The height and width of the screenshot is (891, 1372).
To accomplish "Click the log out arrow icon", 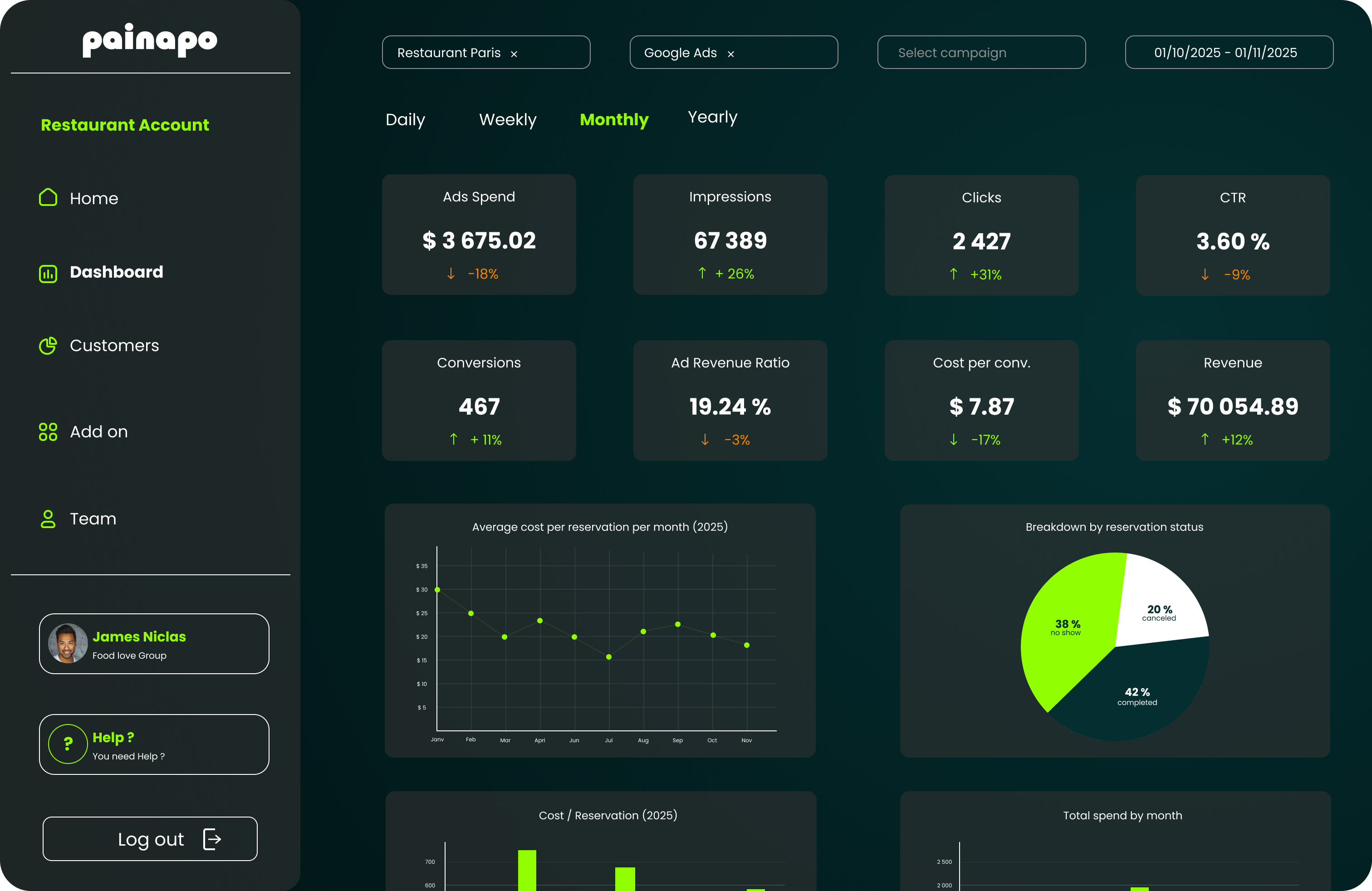I will pos(212,839).
